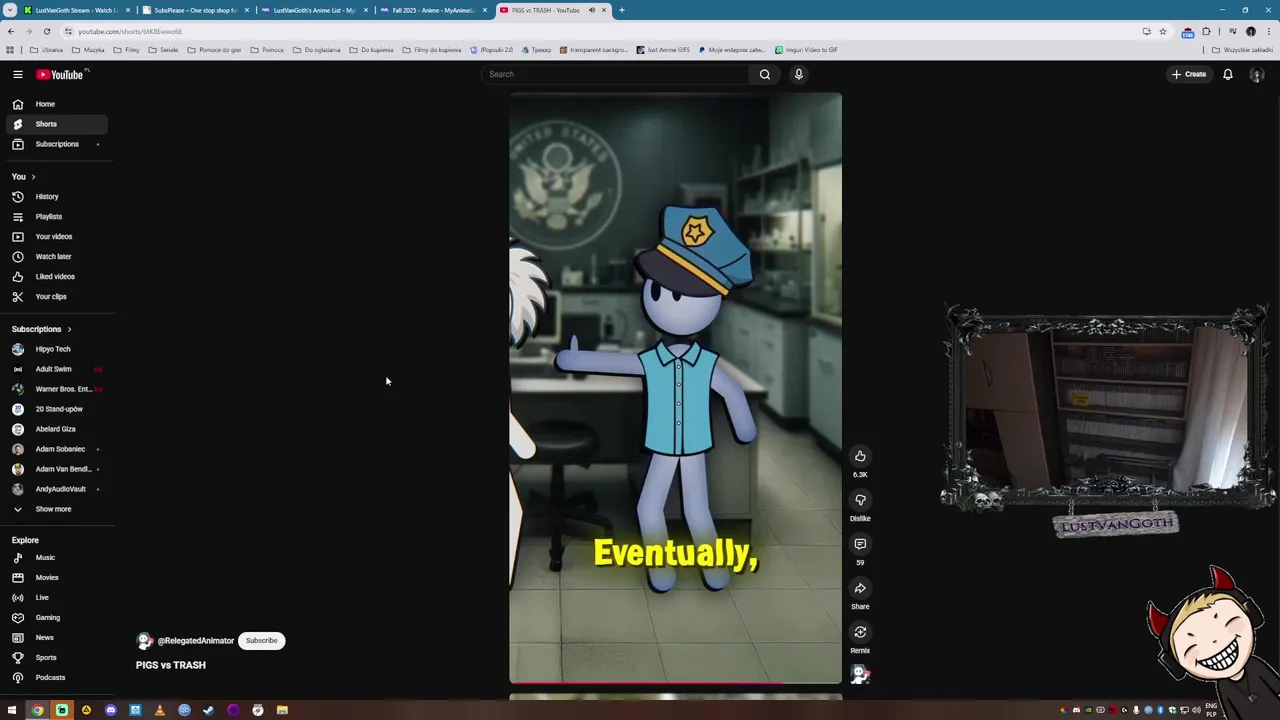Dislike the short
The height and width of the screenshot is (720, 1280).
pos(860,500)
